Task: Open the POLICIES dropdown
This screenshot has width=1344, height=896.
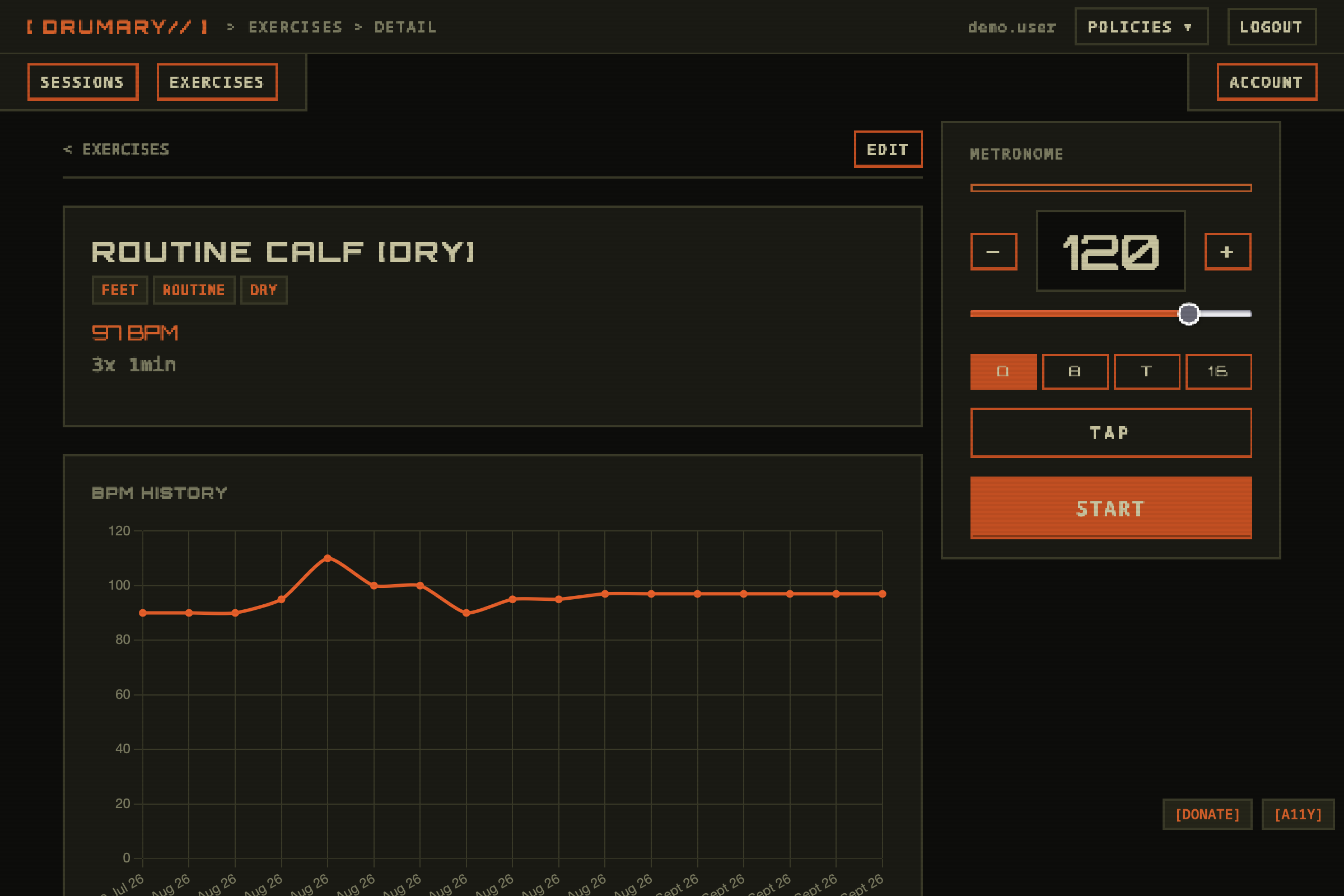Action: pos(1141,27)
